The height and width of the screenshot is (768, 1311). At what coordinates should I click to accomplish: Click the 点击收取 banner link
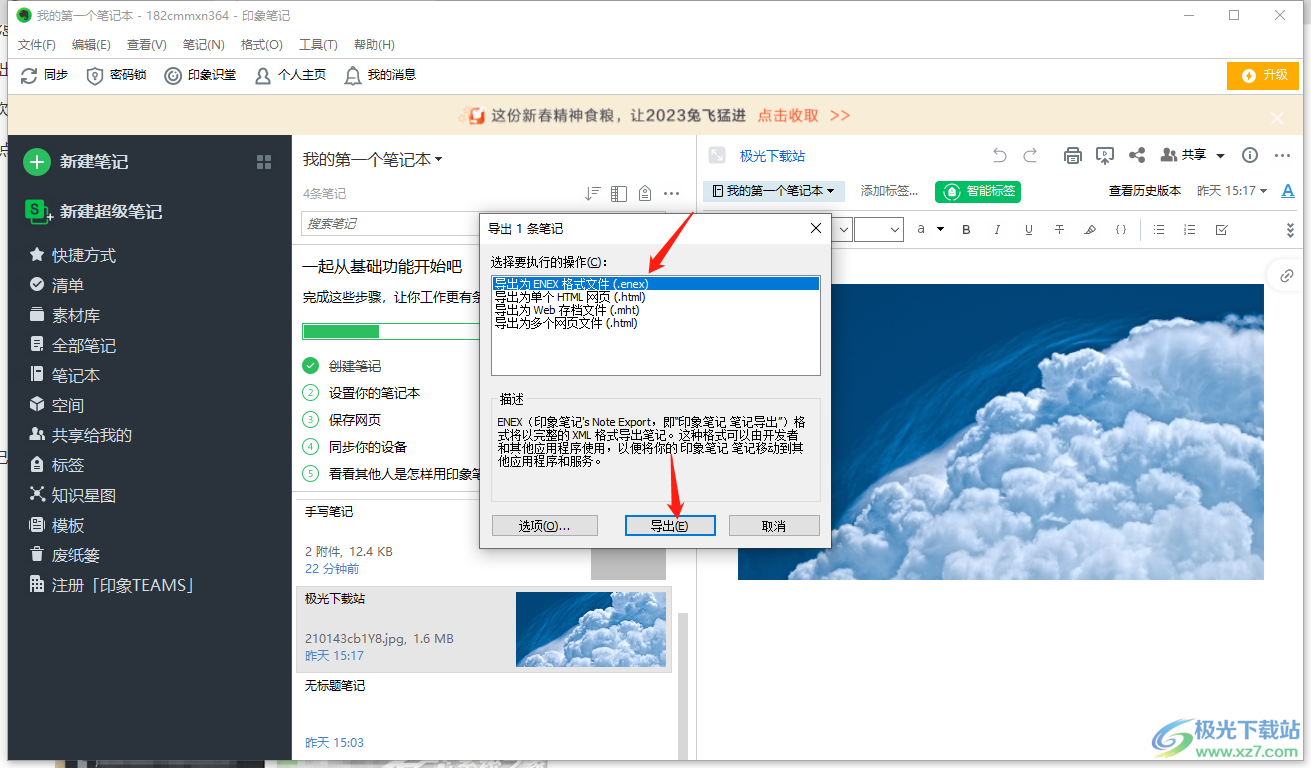pyautogui.click(x=788, y=116)
